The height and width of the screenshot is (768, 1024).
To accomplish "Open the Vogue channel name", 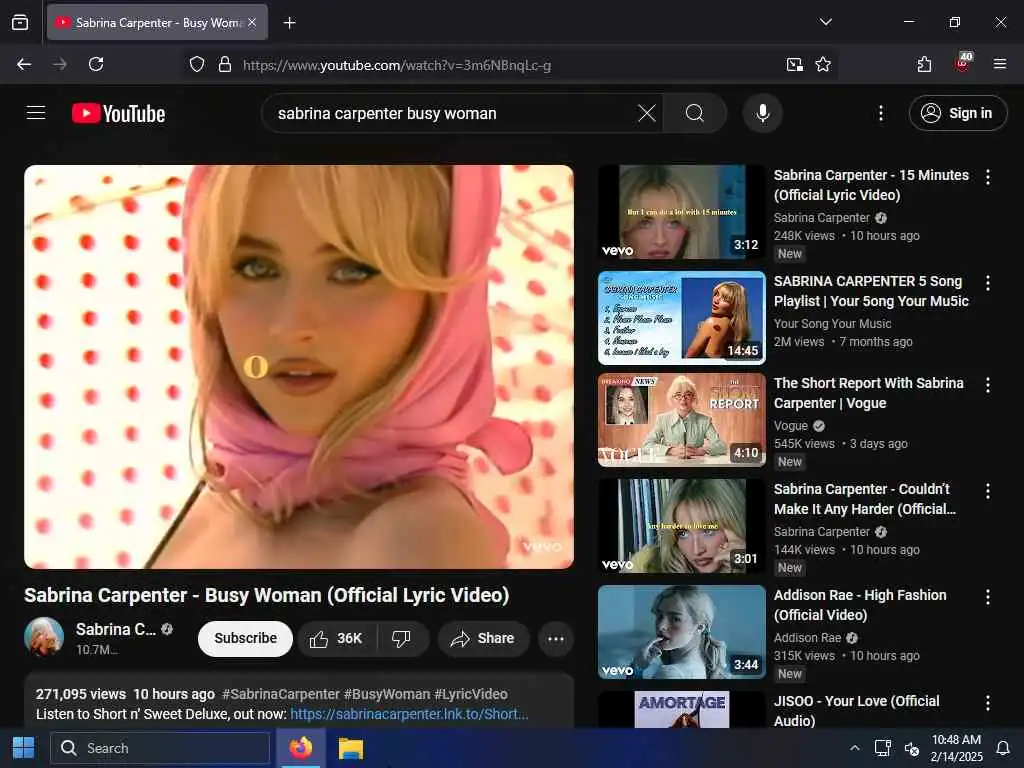I will click(x=791, y=426).
